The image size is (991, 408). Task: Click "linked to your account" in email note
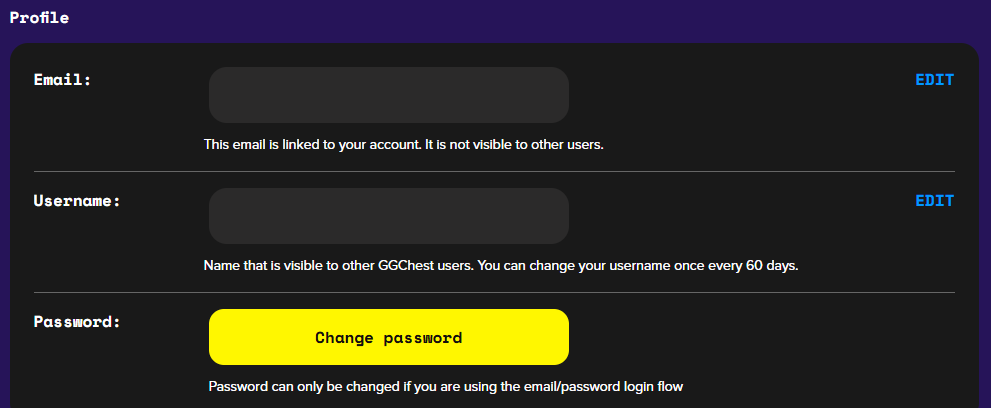pyautogui.click(x=352, y=145)
